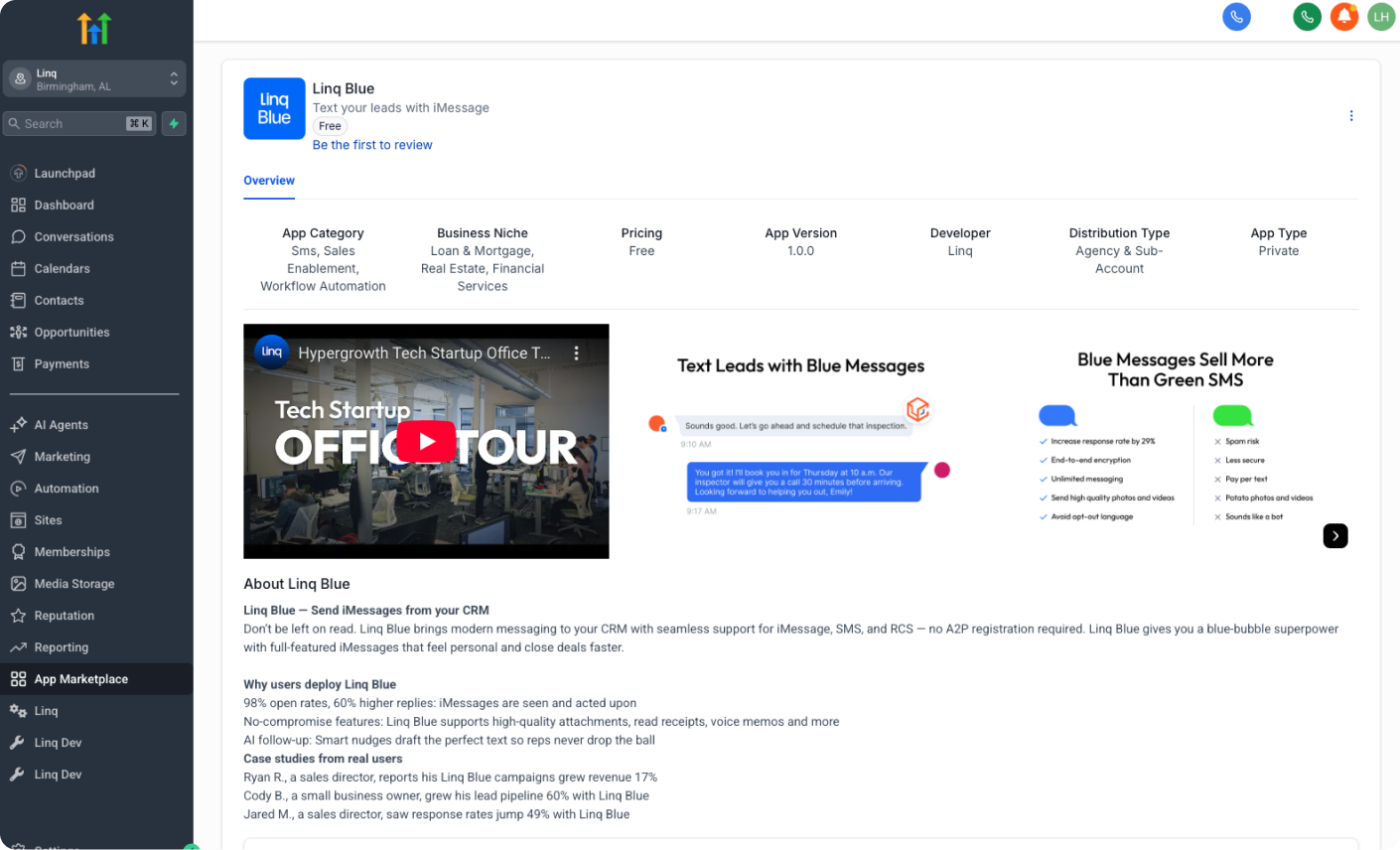1400x850 pixels.
Task: Click the Free pricing badge
Action: (331, 126)
